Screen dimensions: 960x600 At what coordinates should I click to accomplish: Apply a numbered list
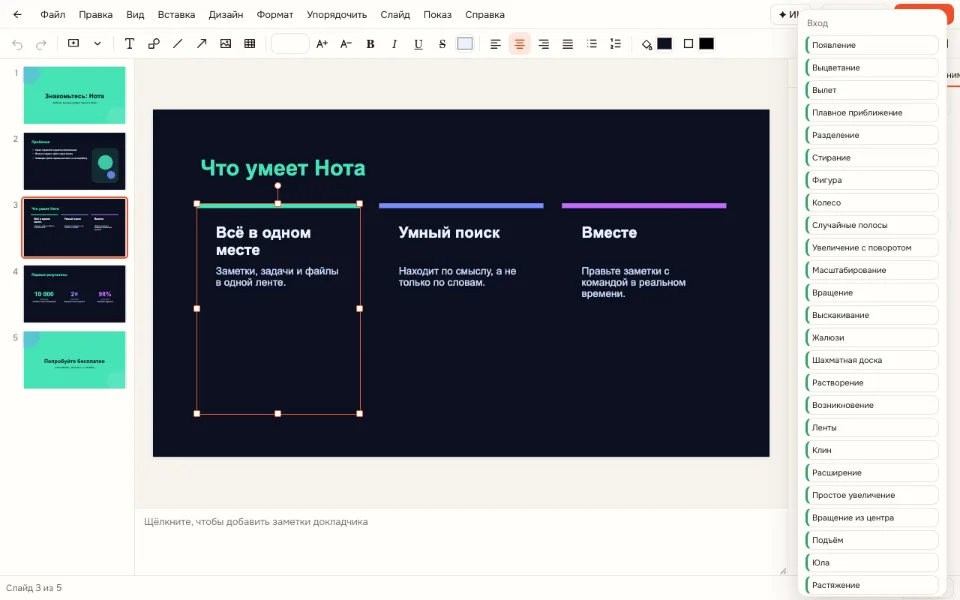615,43
